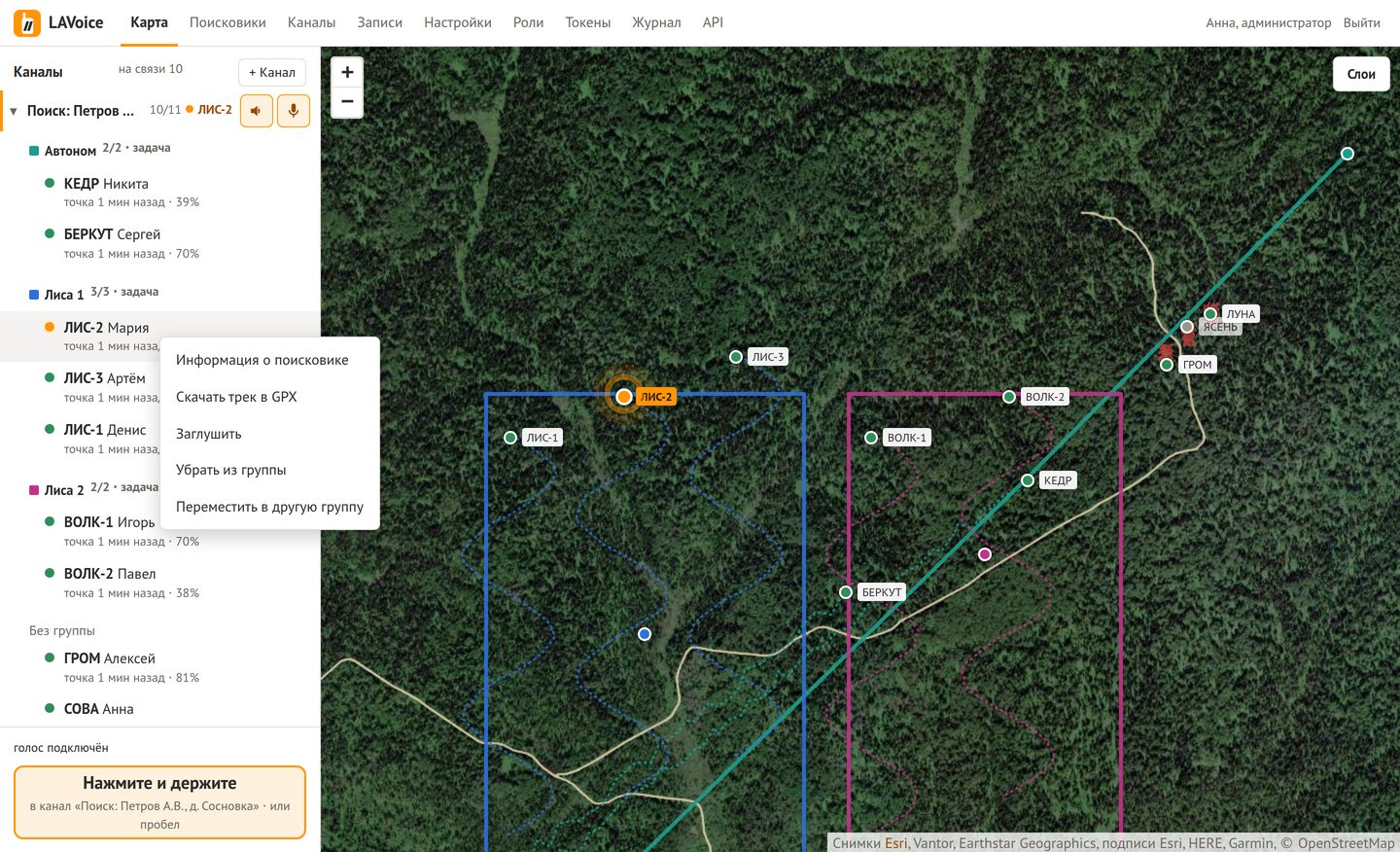Select the ВОЛК-2 marker on the map
This screenshot has height=852, width=1400.
1009,397
